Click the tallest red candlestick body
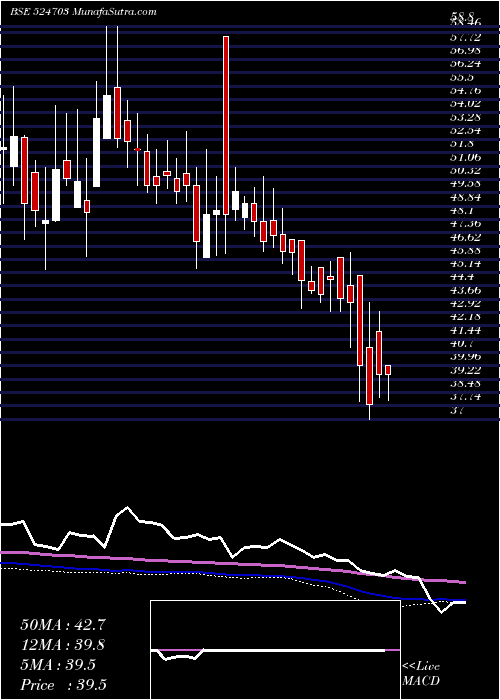The image size is (500, 700). point(226,125)
